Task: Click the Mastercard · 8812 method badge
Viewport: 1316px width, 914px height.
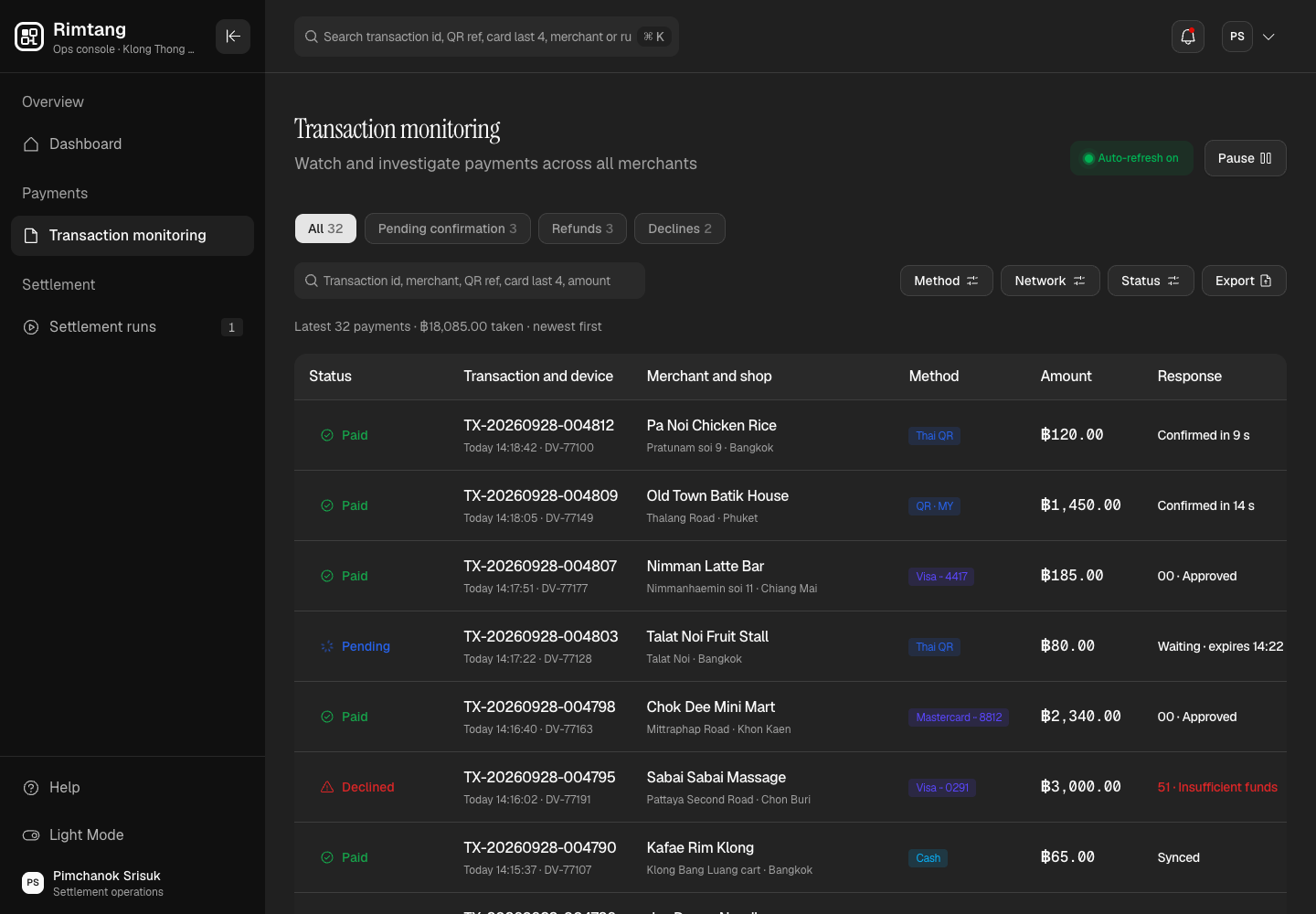Action: coord(959,717)
